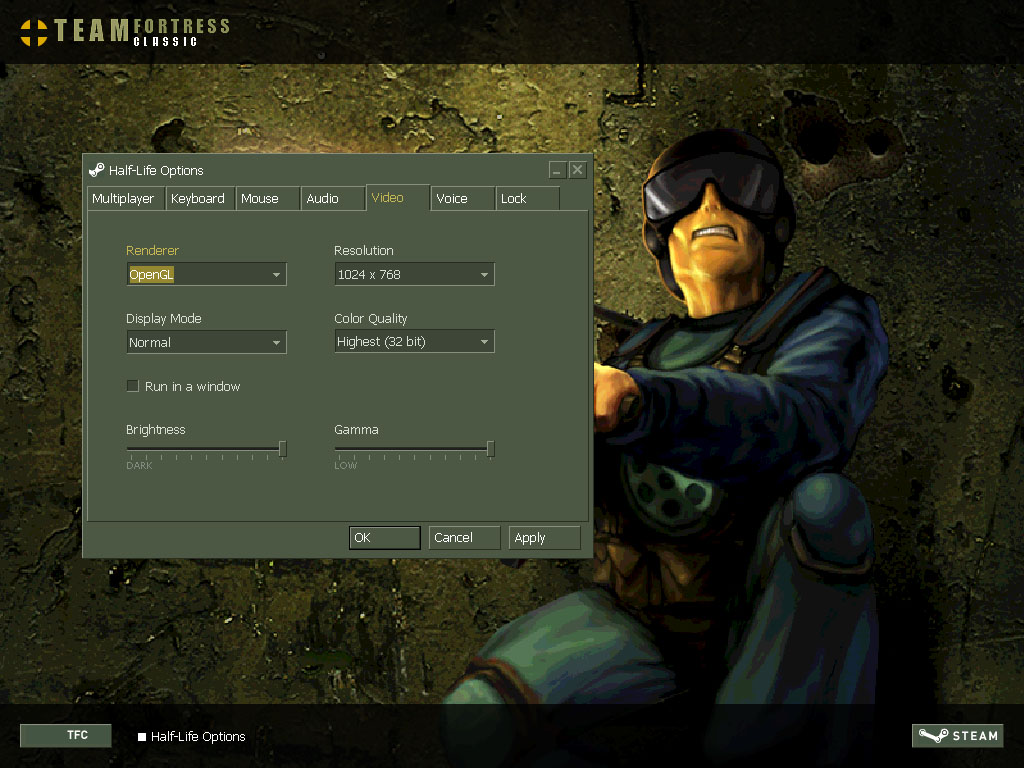Click the Brightness slider handle
Viewport: 1024px width, 768px height.
[282, 449]
